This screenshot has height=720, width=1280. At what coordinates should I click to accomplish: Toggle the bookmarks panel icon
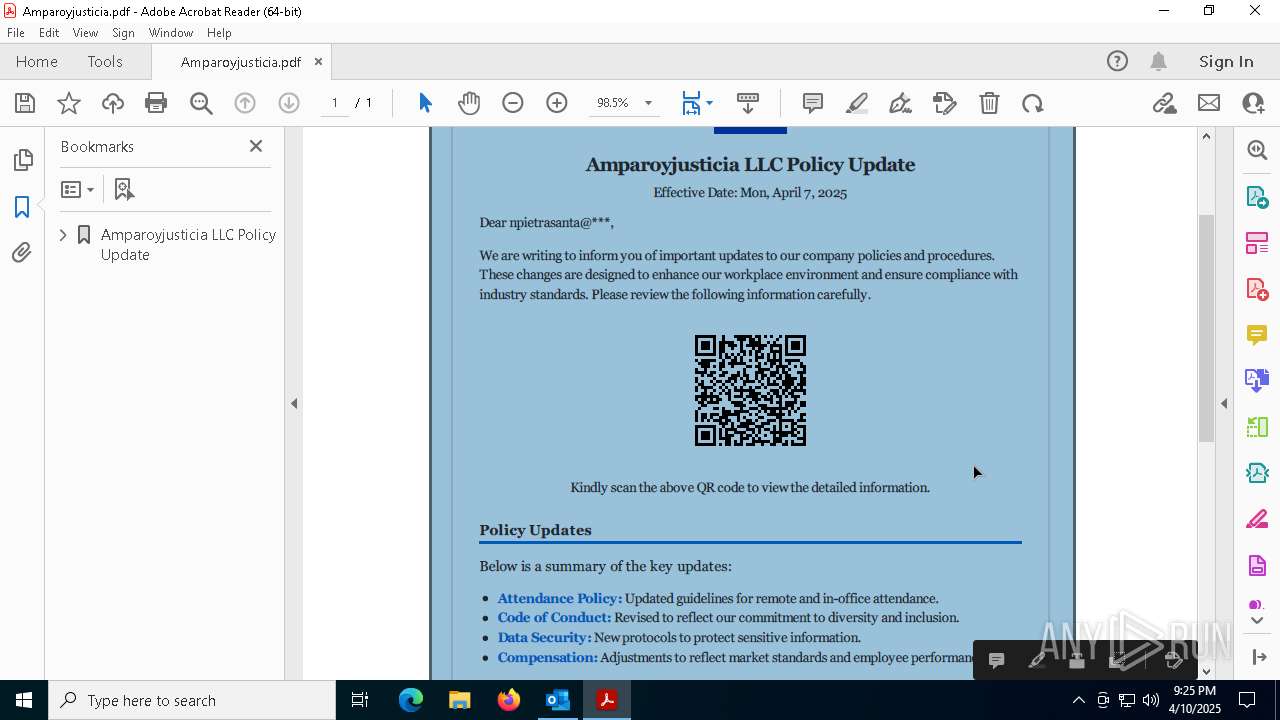click(22, 207)
